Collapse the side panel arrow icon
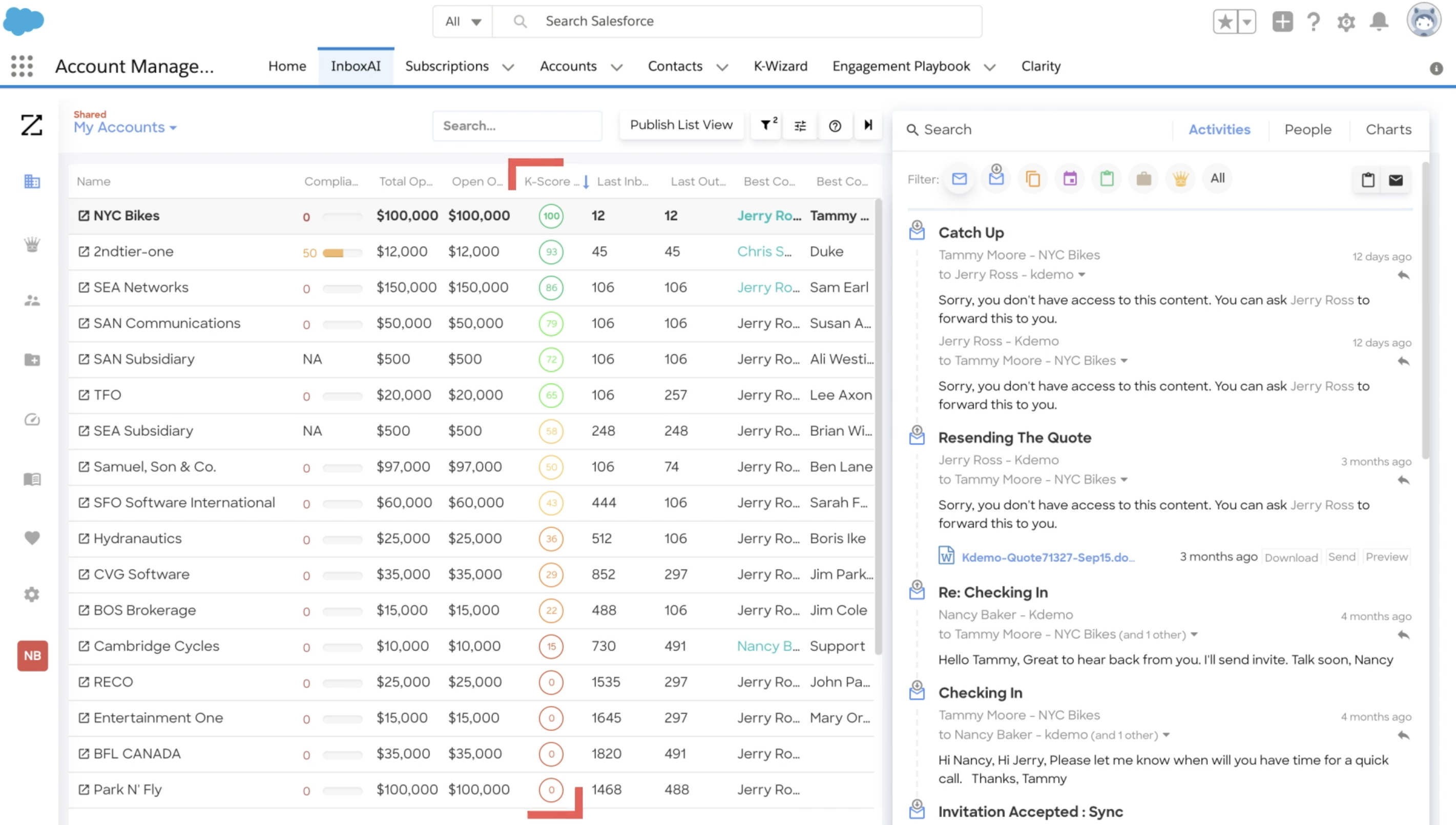 (x=867, y=125)
